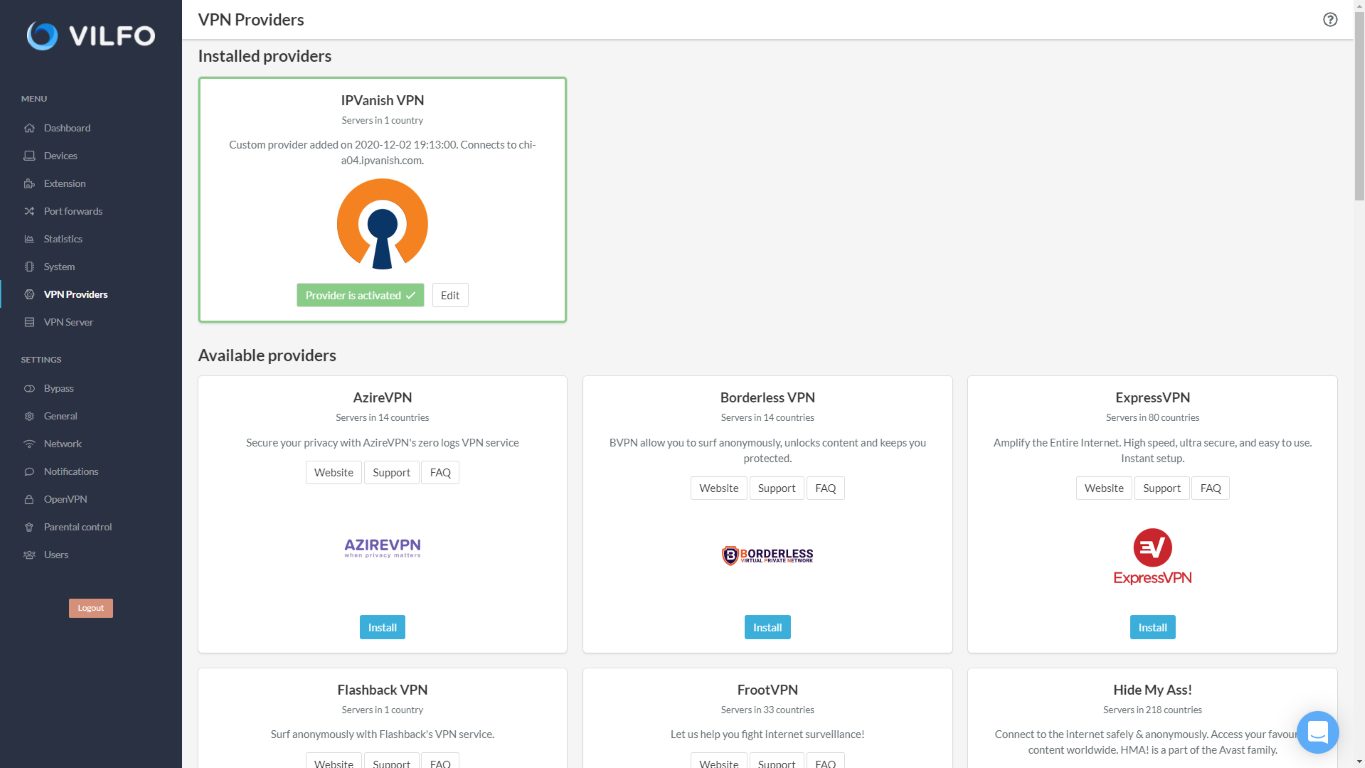Click the Port forwards shuffle icon
This screenshot has height=768, width=1365.
pos(30,212)
